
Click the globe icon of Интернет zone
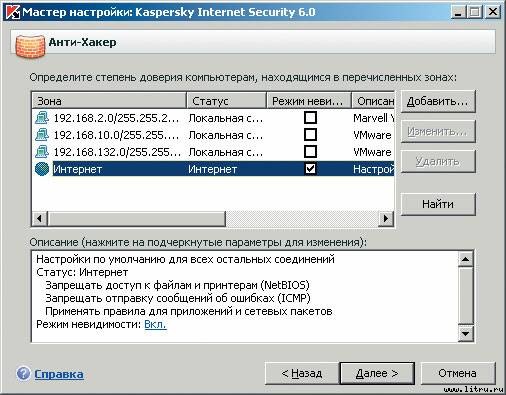coord(42,169)
